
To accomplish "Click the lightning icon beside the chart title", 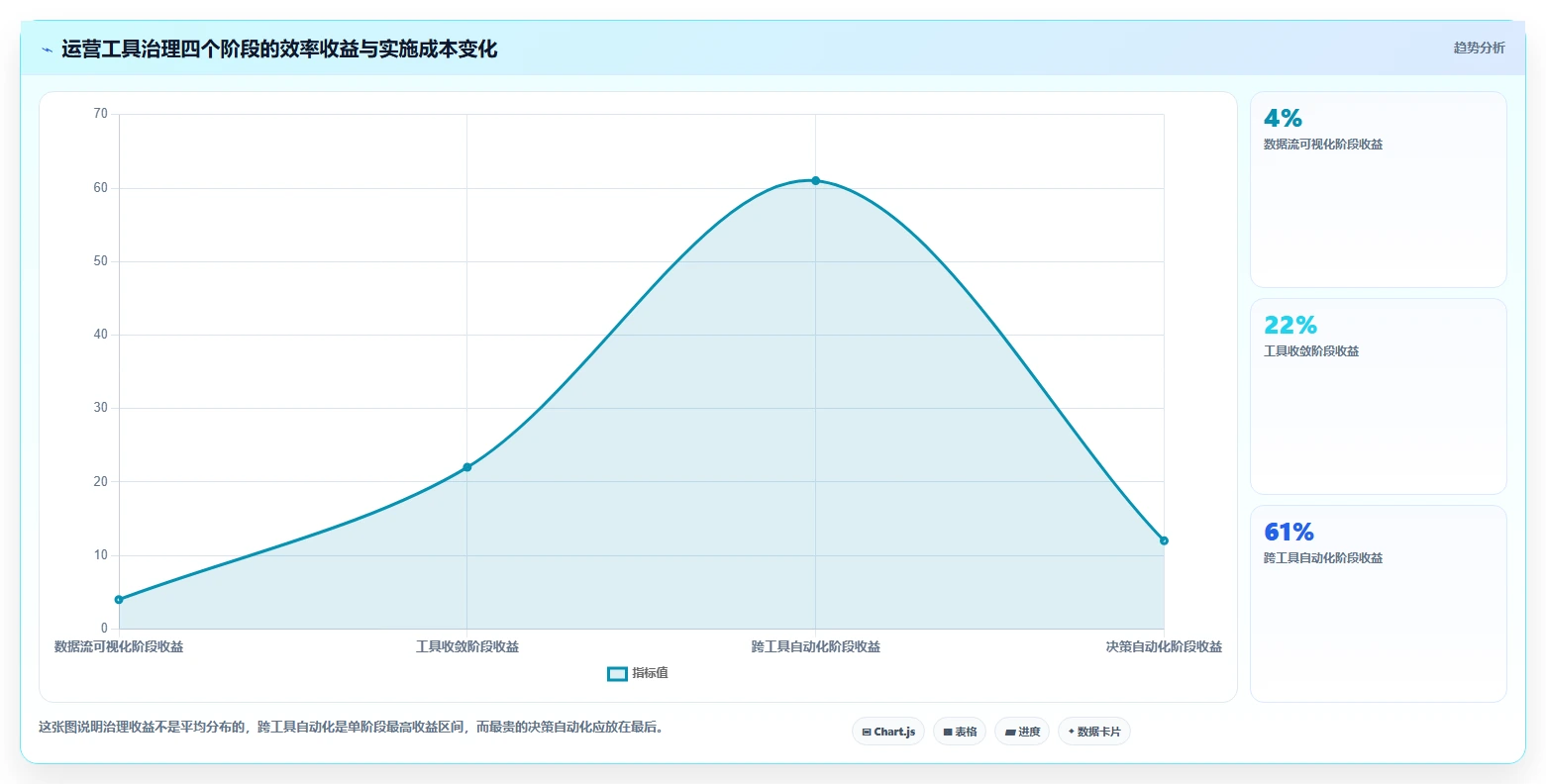I will pyautogui.click(x=47, y=49).
